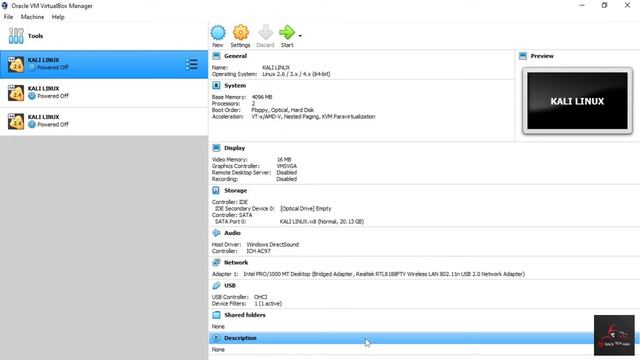Viewport: 640px width, 360px height.
Task: Click the OS icon of the second KALI LINUX
Action: click(x=16, y=93)
